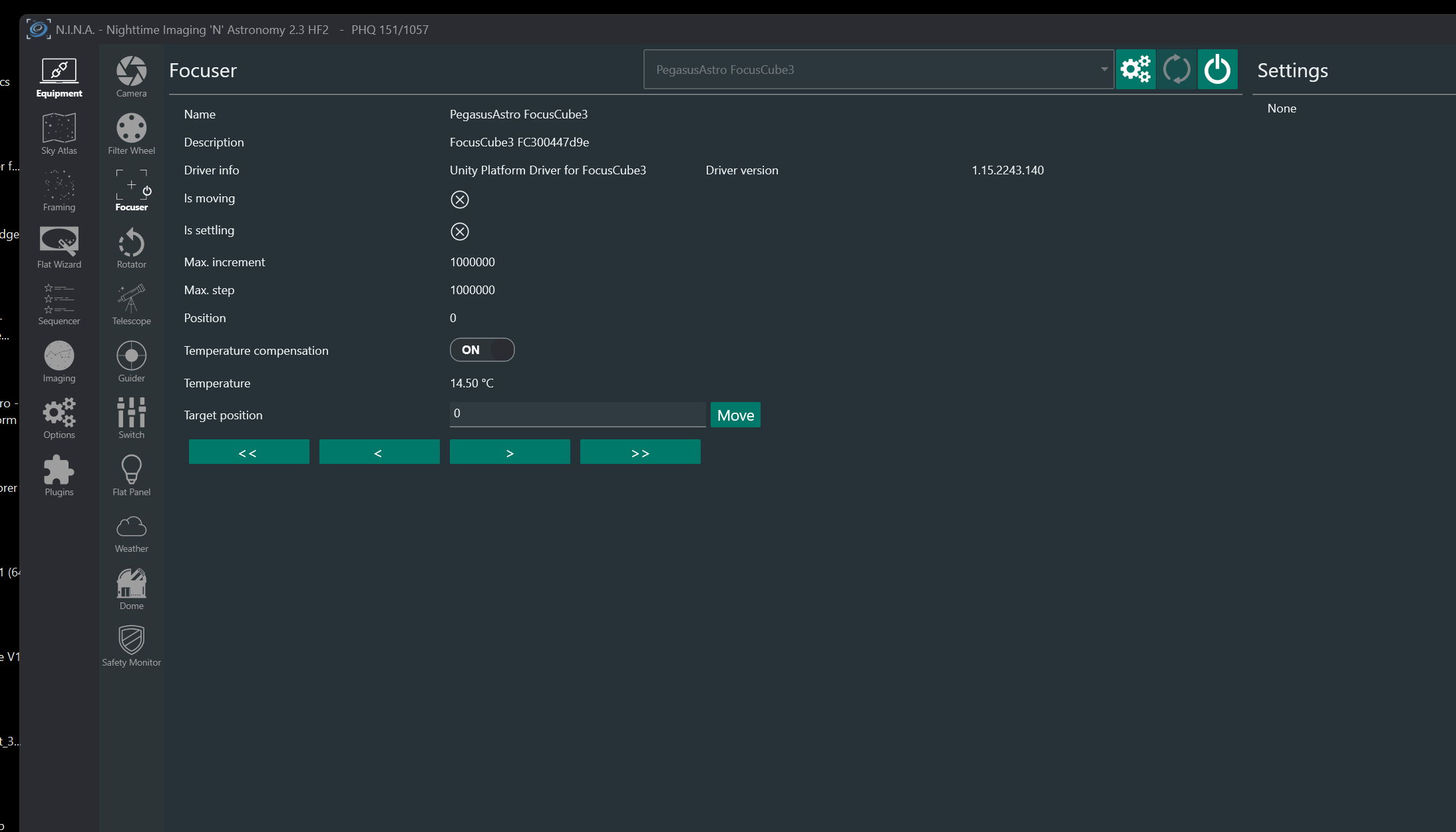Open the Dome equipment page

(131, 589)
